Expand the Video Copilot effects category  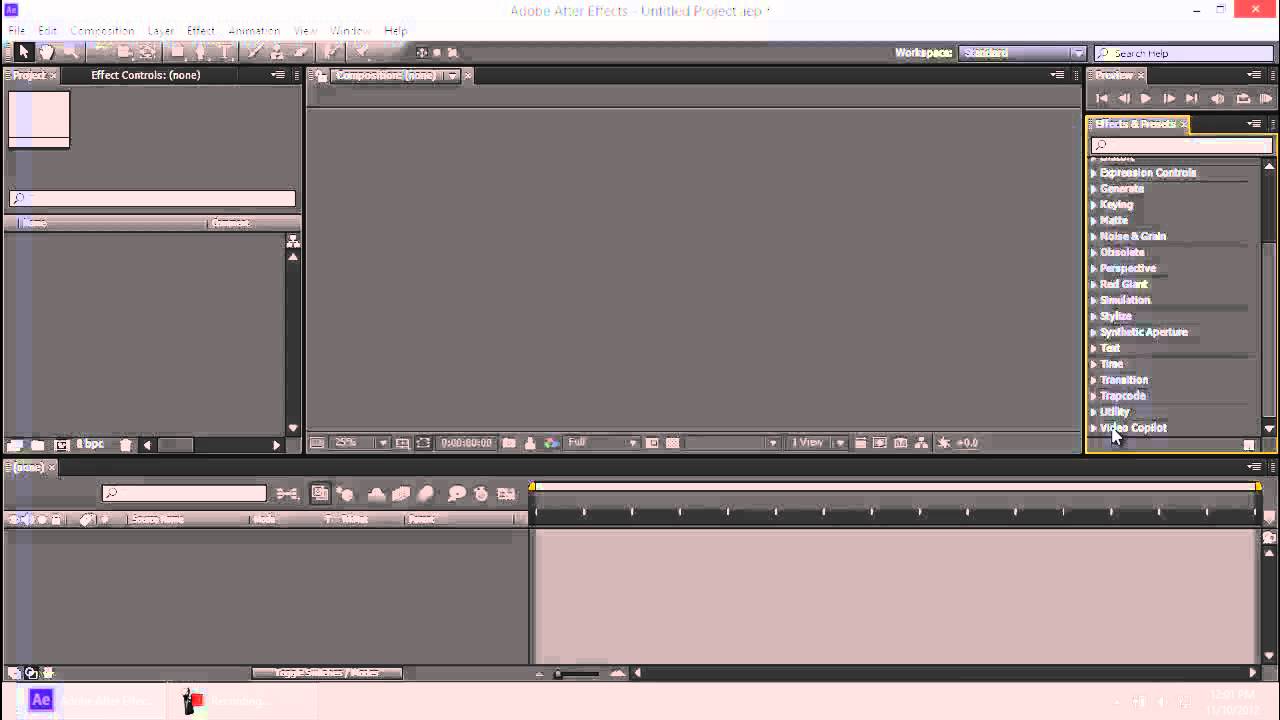pyautogui.click(x=1133, y=428)
